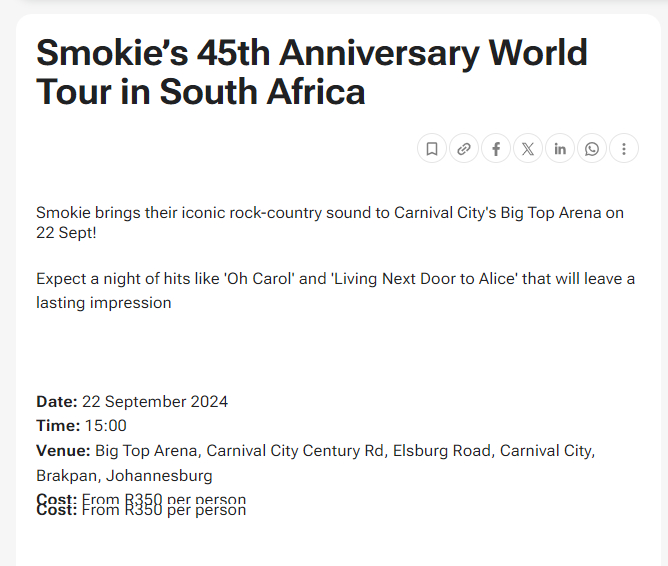Click the sentence mentioning Carnival City's Big Top Arena

pos(330,222)
